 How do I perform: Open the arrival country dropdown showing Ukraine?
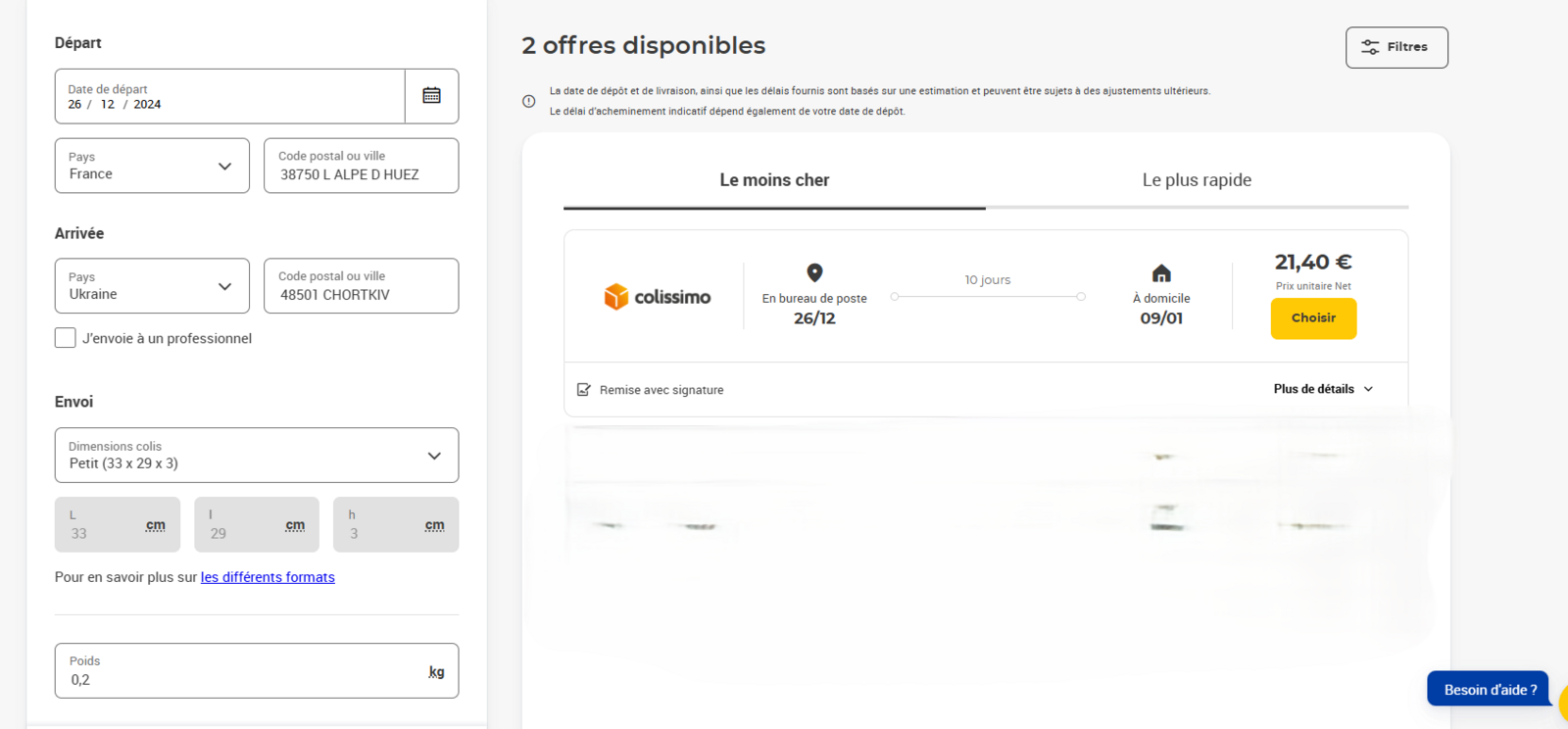[x=152, y=286]
